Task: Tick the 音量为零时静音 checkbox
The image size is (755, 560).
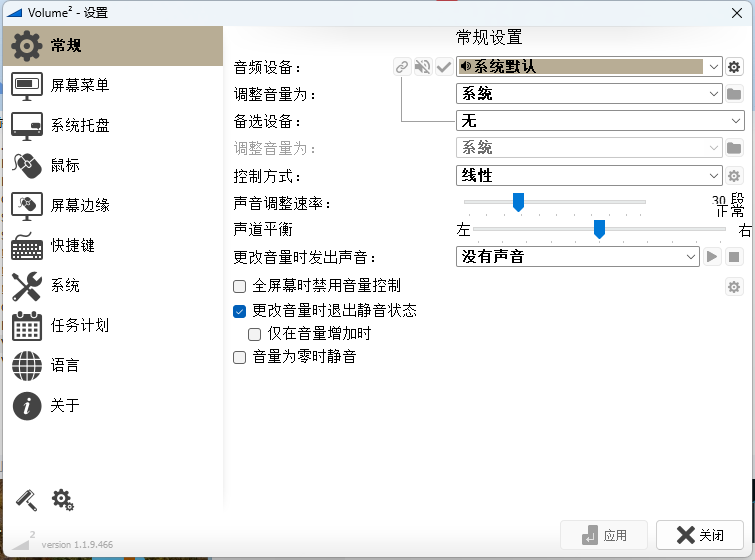Action: coord(239,357)
